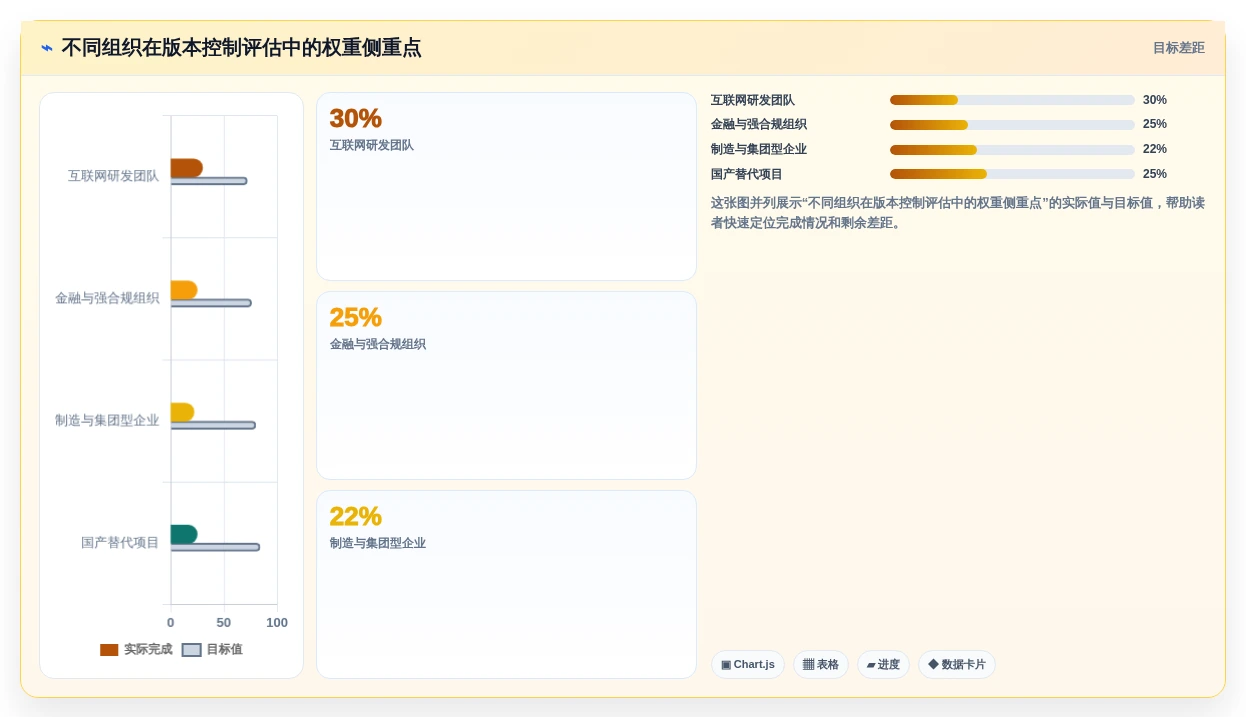
Task: Click the 国产替代项目 progress row label
Action: (x=746, y=174)
